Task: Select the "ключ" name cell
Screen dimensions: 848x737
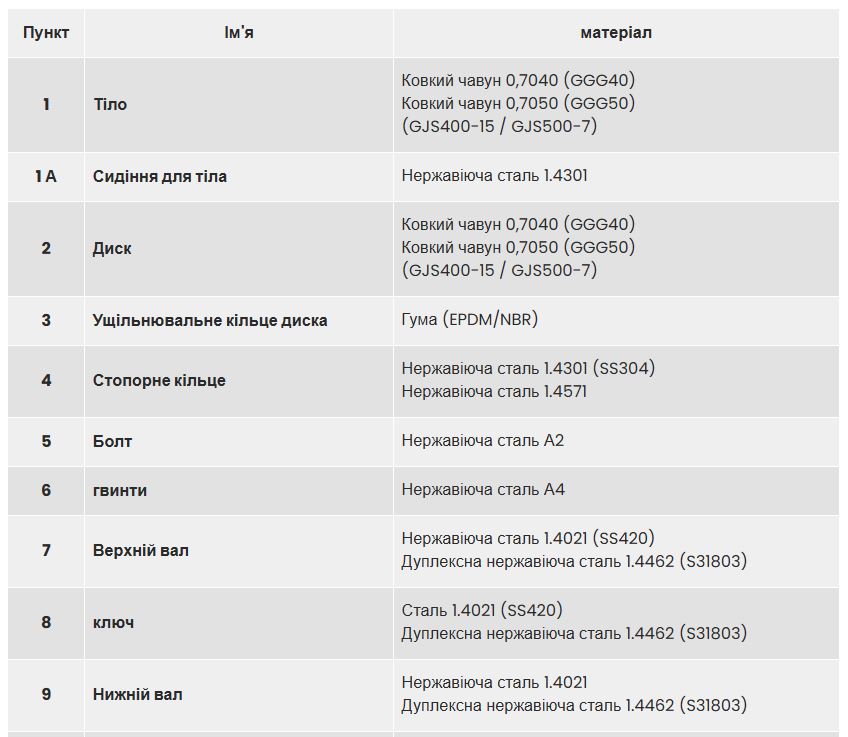Action: 114,622
